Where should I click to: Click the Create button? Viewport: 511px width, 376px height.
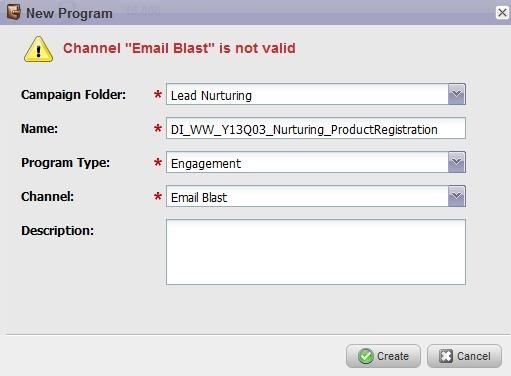383,356
